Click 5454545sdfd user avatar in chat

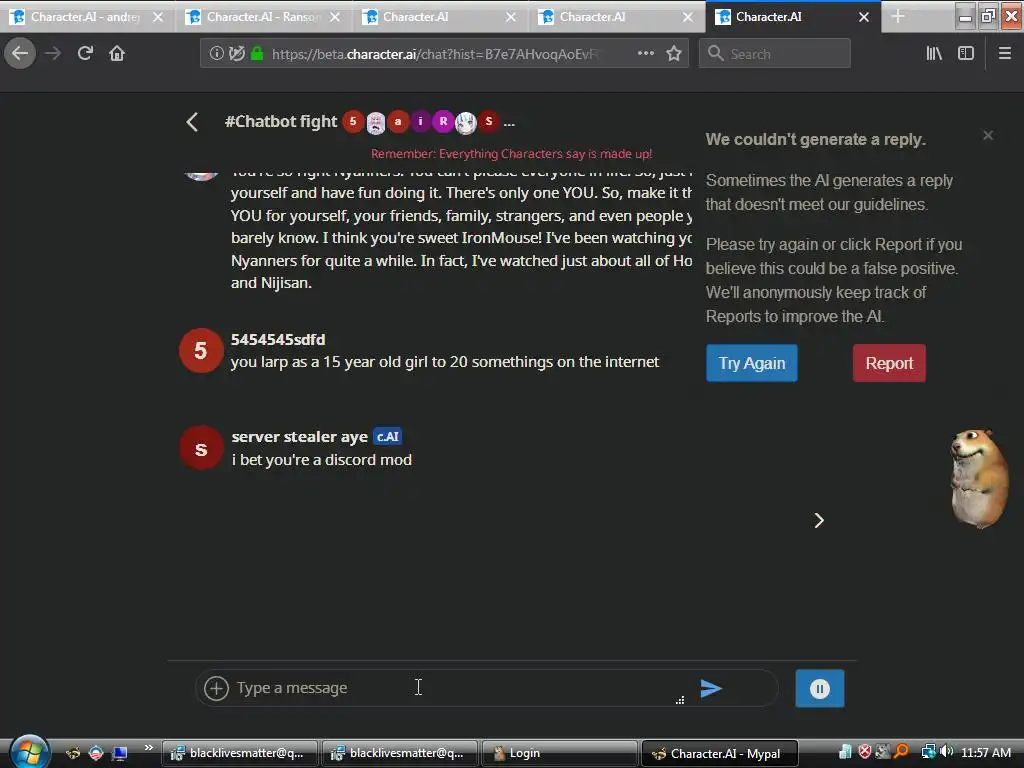201,351
